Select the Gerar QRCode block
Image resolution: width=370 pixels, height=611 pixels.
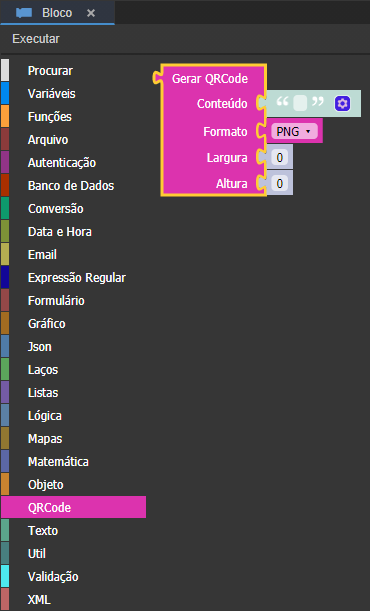click(210, 78)
